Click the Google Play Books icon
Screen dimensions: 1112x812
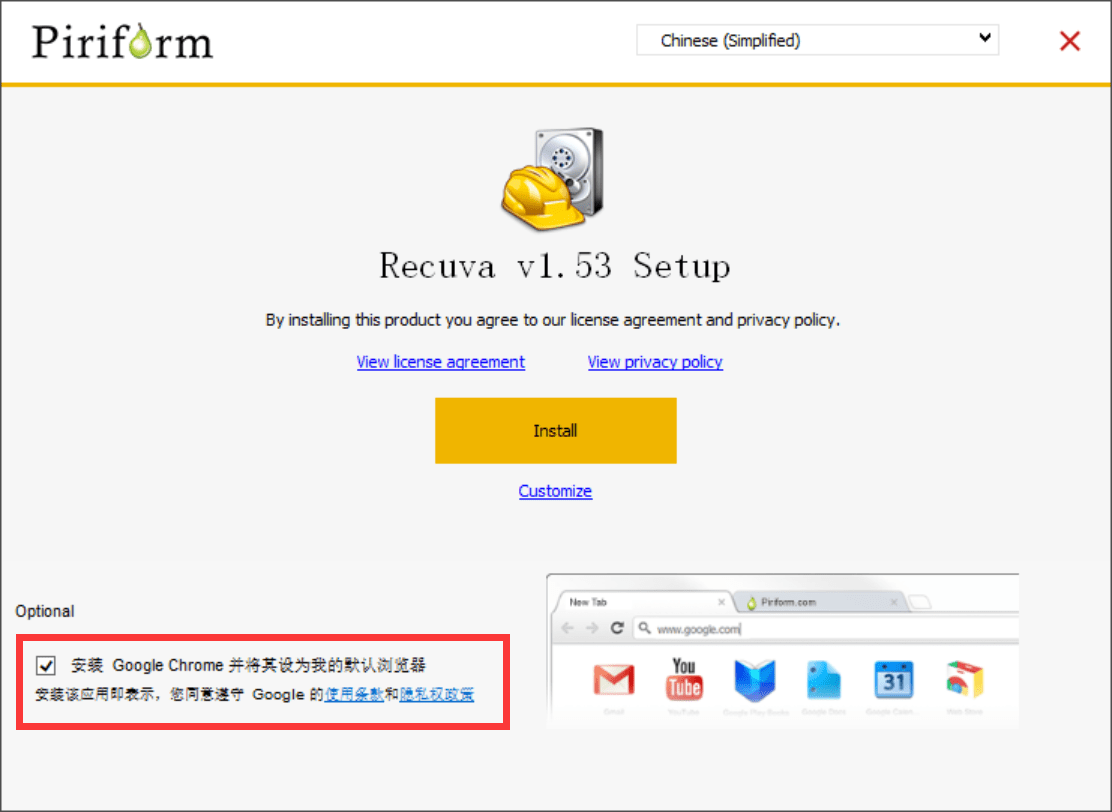(x=755, y=680)
